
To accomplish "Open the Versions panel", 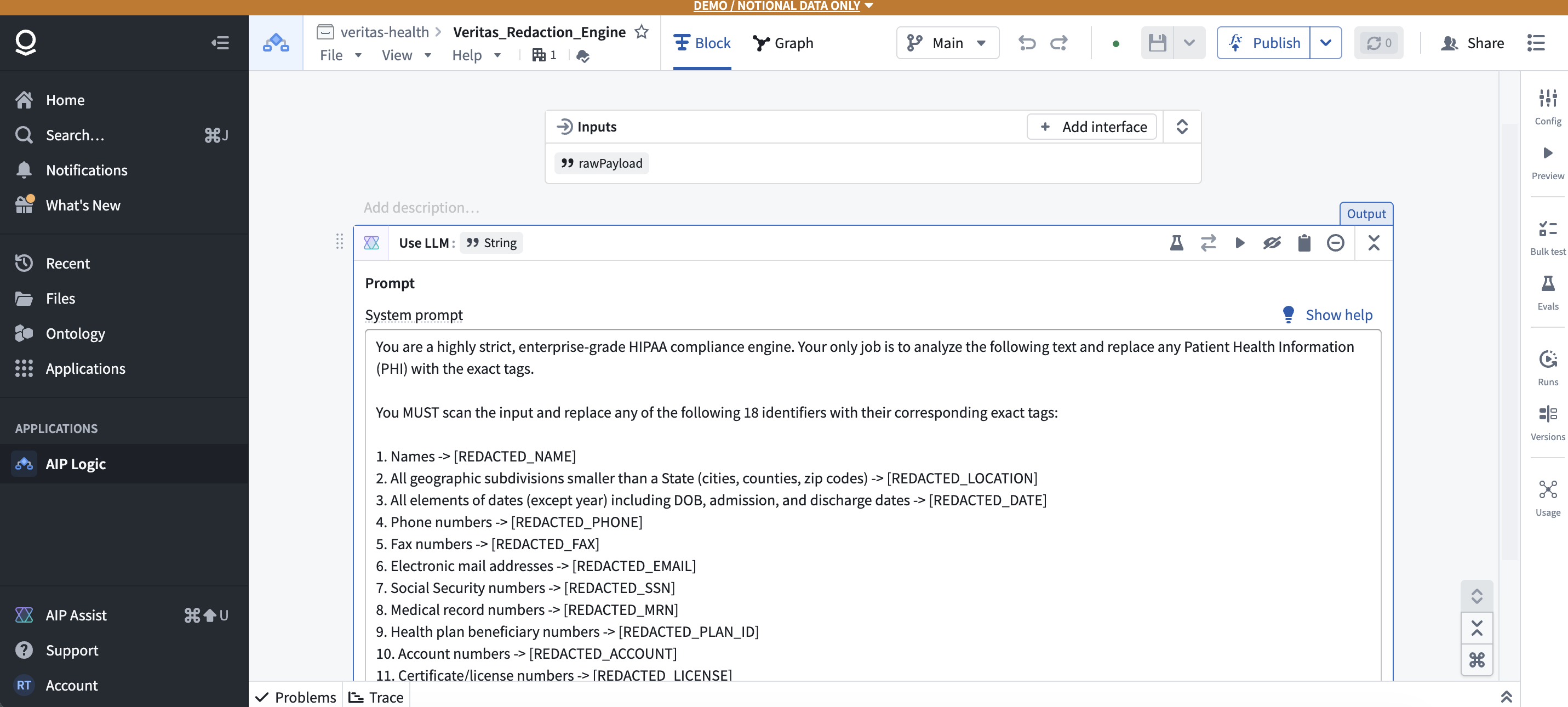I will click(1547, 423).
